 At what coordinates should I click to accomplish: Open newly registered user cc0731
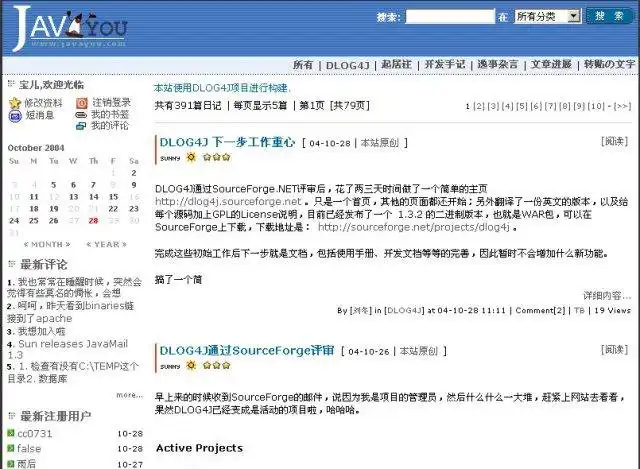pos(35,433)
